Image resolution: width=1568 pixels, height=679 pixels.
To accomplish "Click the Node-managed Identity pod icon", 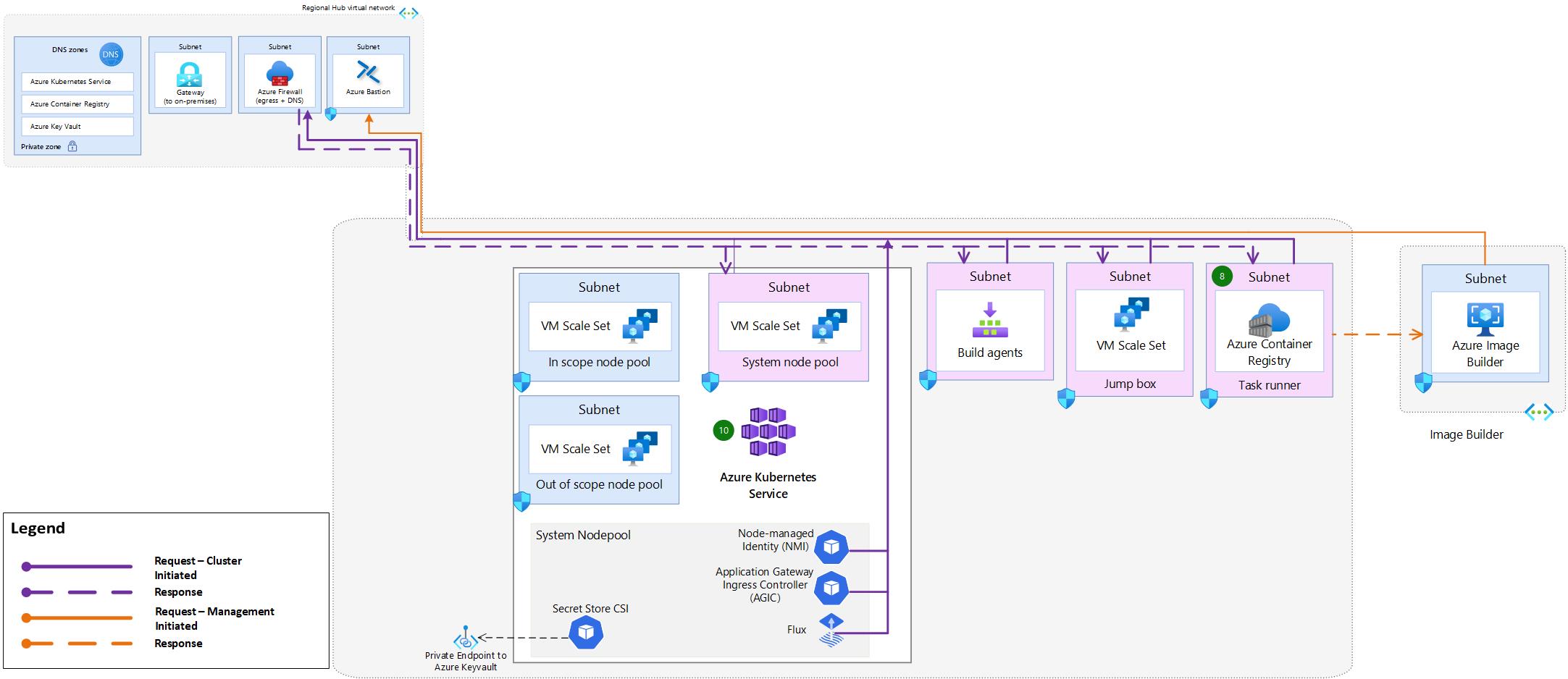I will coord(831,547).
